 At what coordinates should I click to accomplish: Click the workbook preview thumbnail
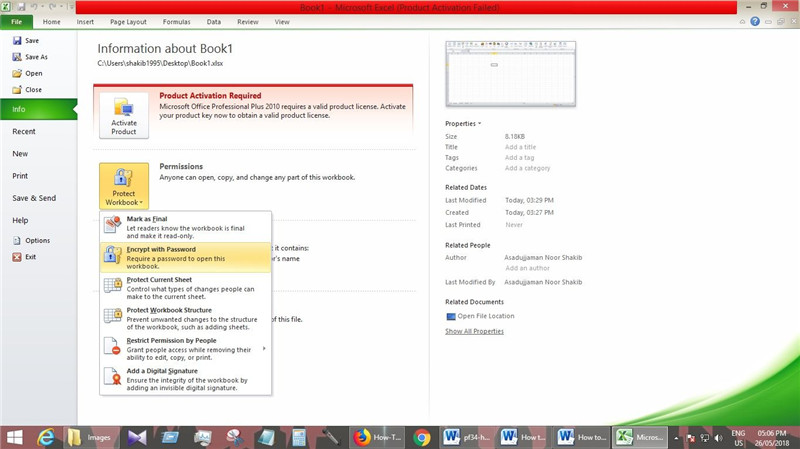tap(510, 74)
